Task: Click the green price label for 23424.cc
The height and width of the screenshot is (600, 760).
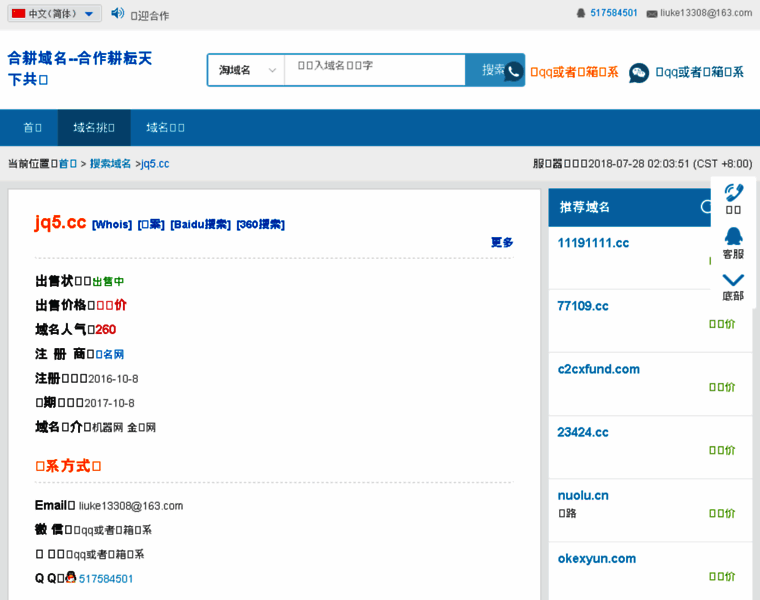Action: pyautogui.click(x=722, y=450)
